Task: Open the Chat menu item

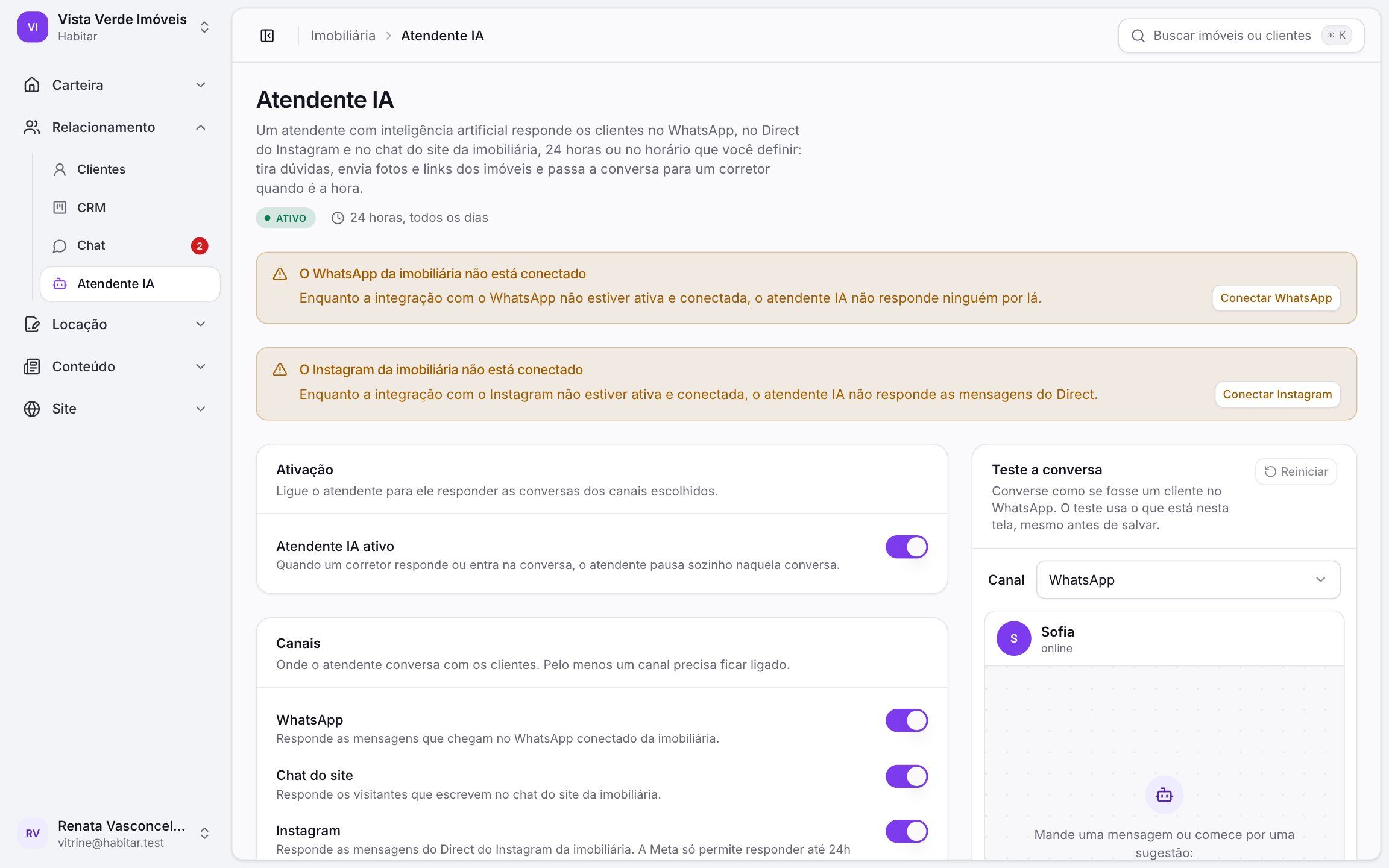Action: pos(130,245)
